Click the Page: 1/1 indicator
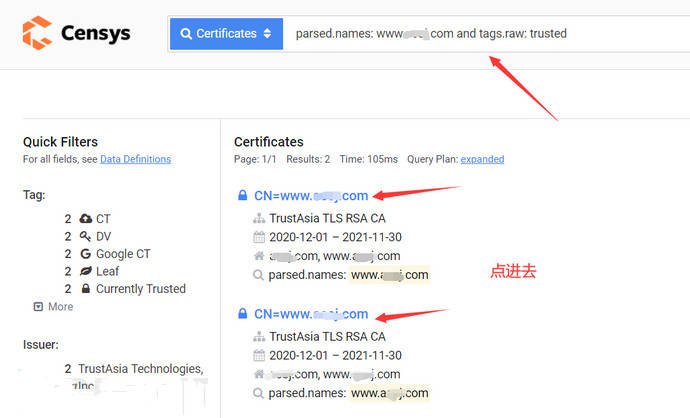The image size is (690, 418). pyautogui.click(x=255, y=159)
